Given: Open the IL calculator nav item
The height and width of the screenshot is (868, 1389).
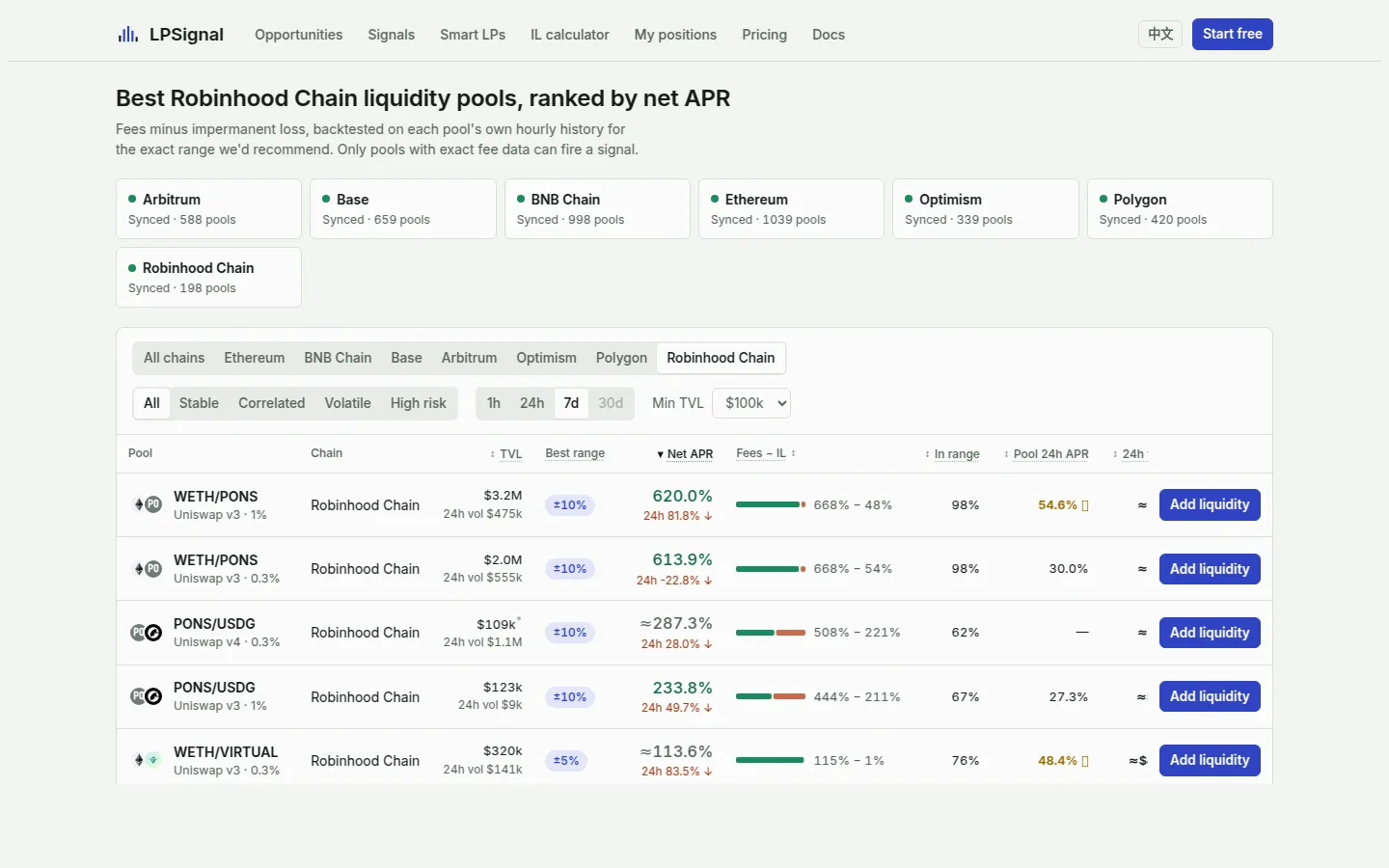Looking at the screenshot, I should [569, 35].
